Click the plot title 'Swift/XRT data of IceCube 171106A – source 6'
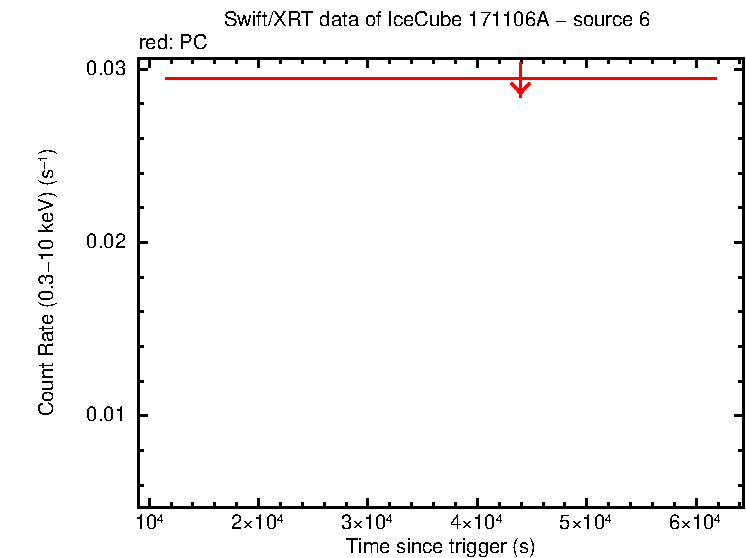The height and width of the screenshot is (558, 746). coord(437,20)
